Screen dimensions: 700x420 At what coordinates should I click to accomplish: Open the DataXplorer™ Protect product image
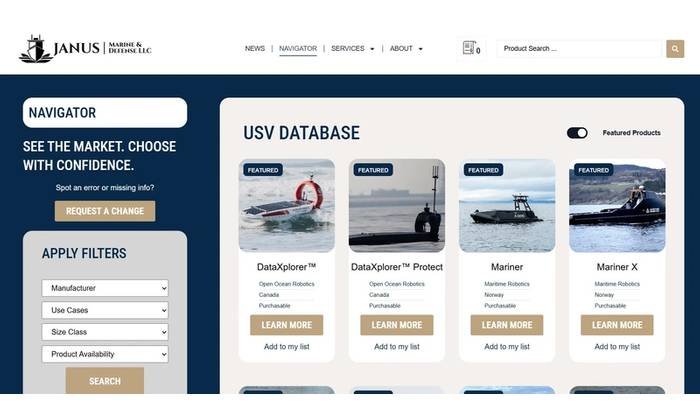(397, 206)
